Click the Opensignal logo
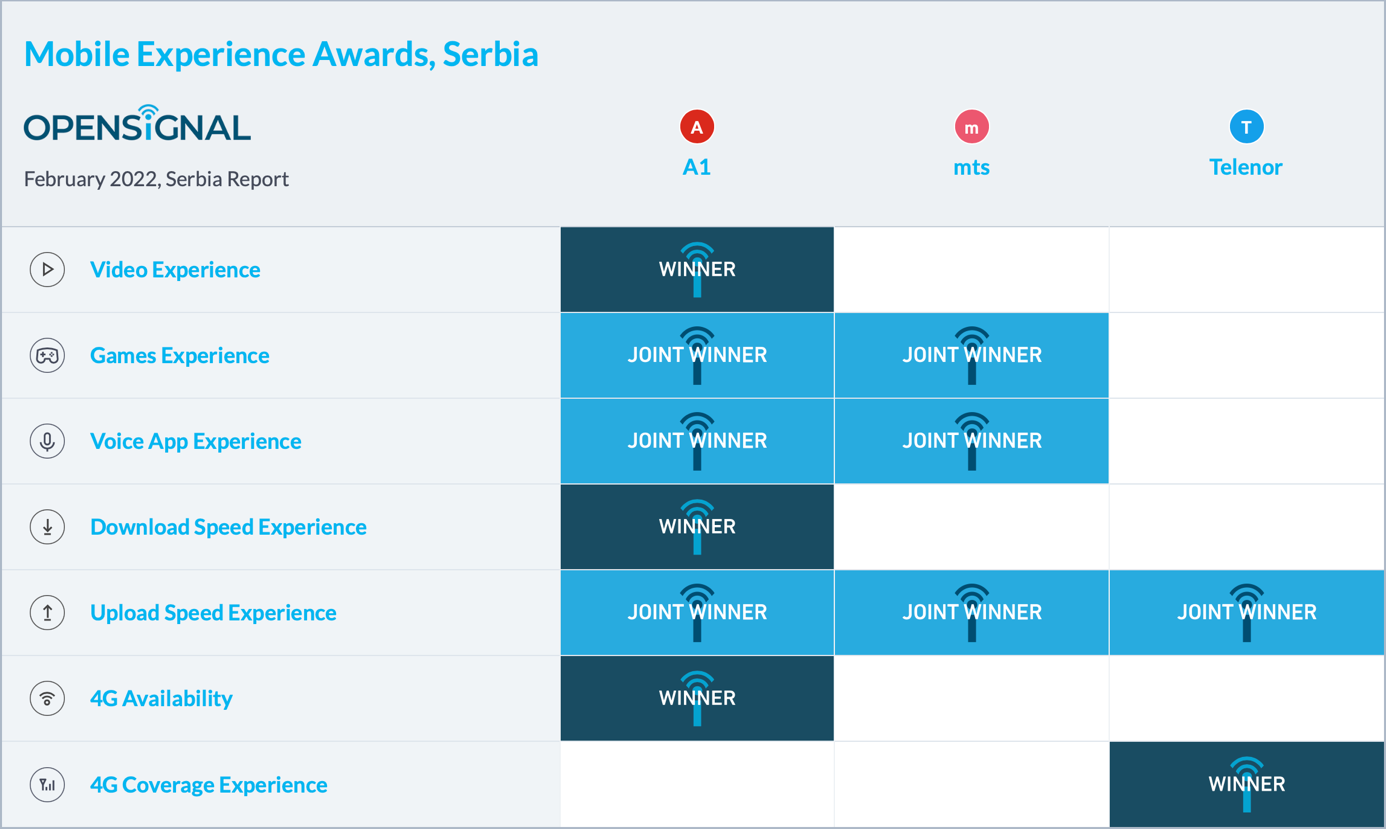The image size is (1386, 829). pos(137,125)
